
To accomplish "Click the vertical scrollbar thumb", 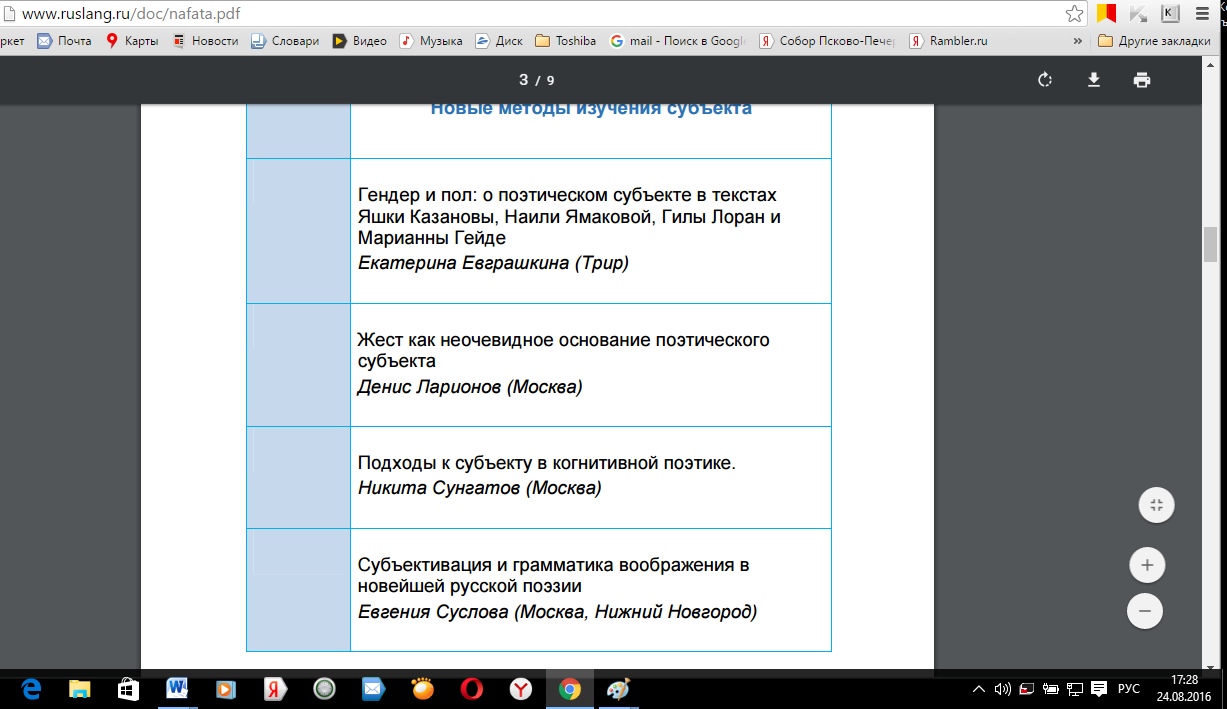I will click(1209, 243).
